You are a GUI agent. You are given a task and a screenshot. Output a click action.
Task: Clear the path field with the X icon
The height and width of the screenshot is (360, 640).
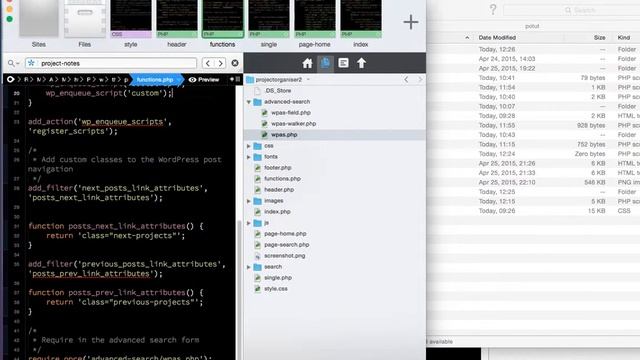pos(235,63)
